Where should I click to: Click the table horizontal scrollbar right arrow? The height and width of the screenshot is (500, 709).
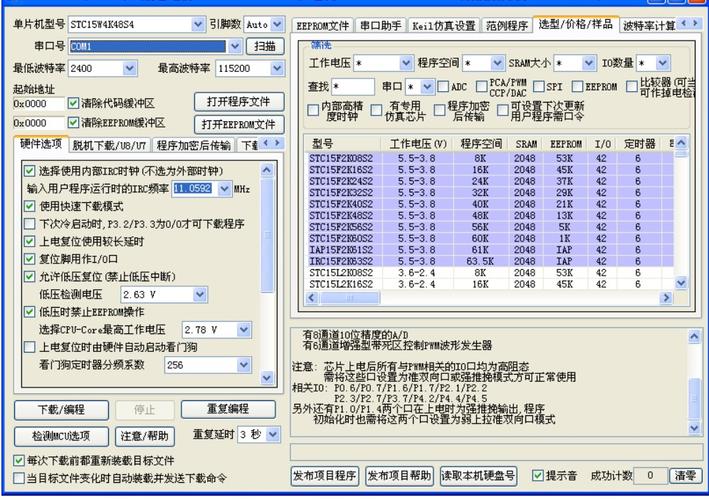[666, 298]
